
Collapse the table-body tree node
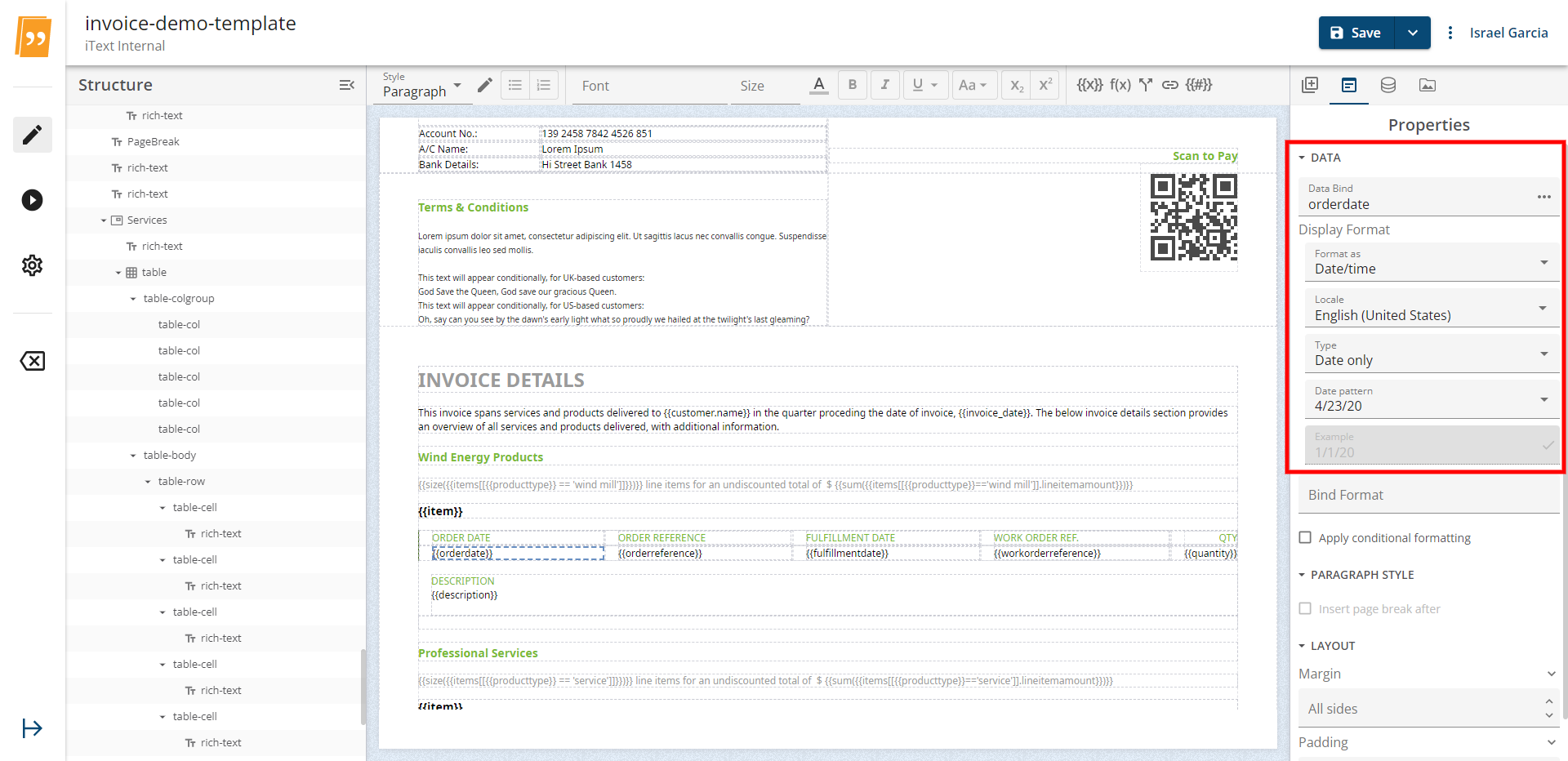(134, 455)
